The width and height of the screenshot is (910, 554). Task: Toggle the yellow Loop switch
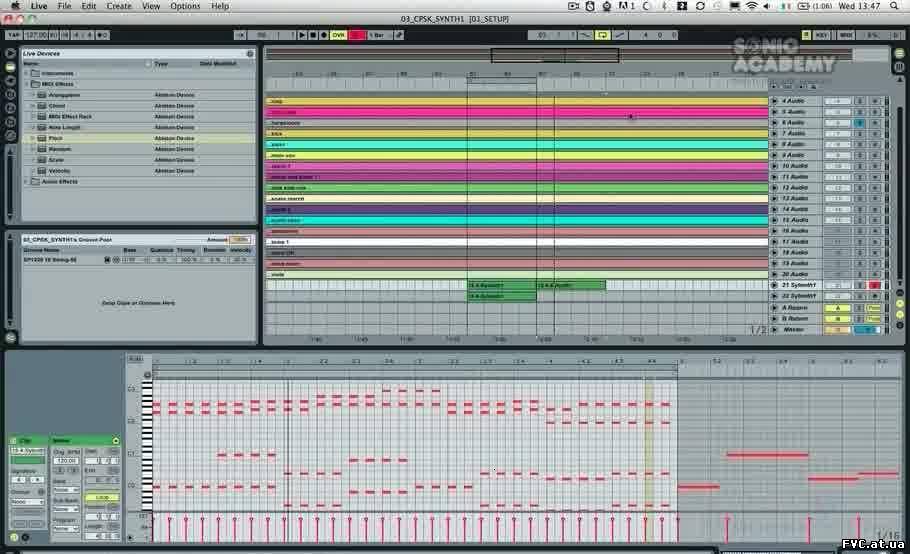coord(602,35)
